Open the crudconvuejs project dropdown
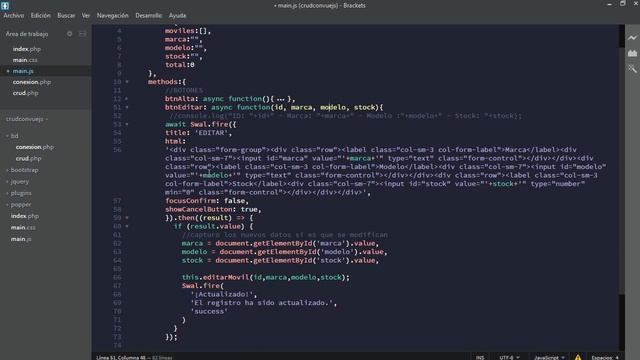The image size is (640, 360). pos(27,119)
